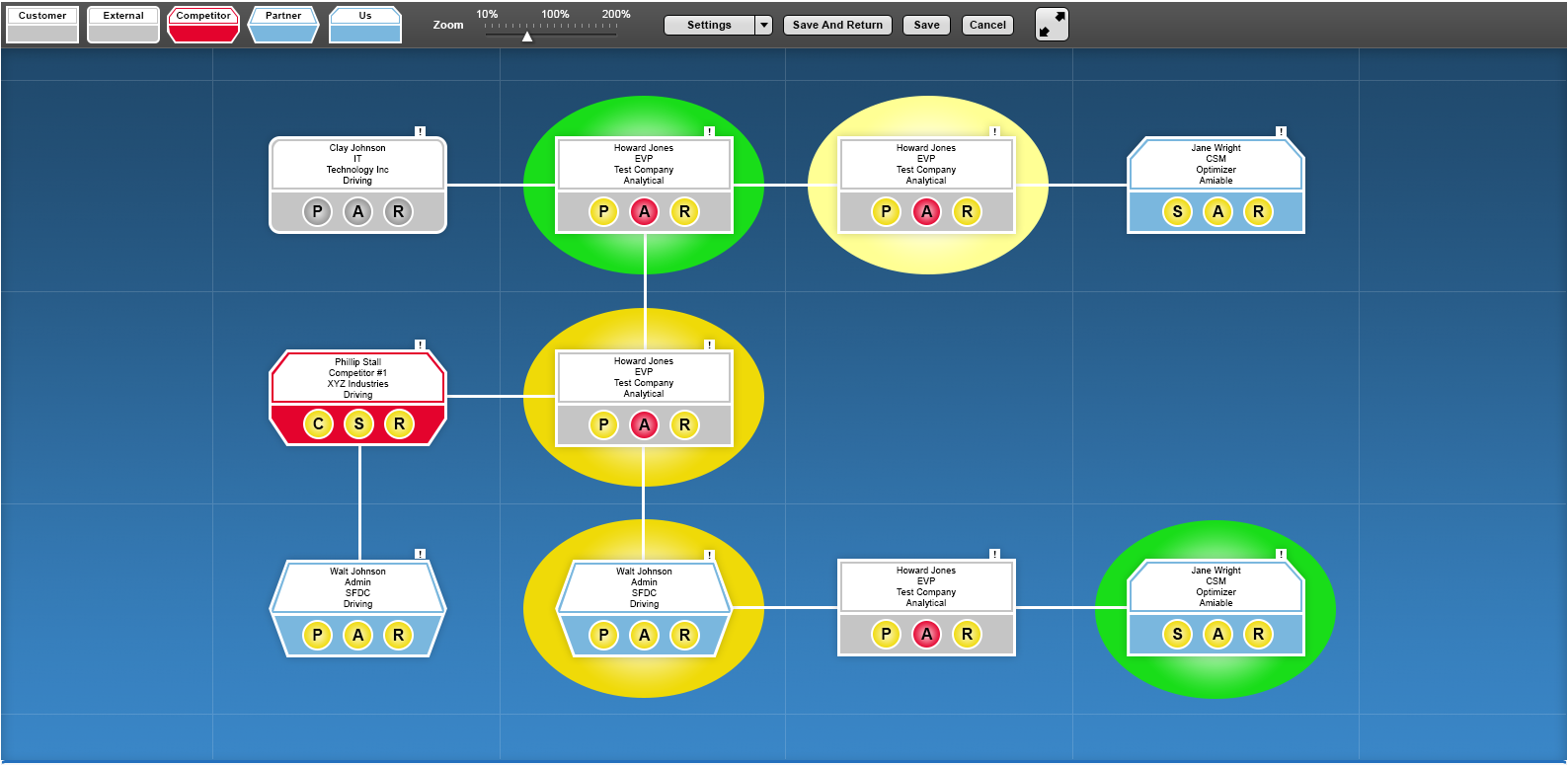Toggle the P circle on Clay Johnson's card

pos(317,211)
